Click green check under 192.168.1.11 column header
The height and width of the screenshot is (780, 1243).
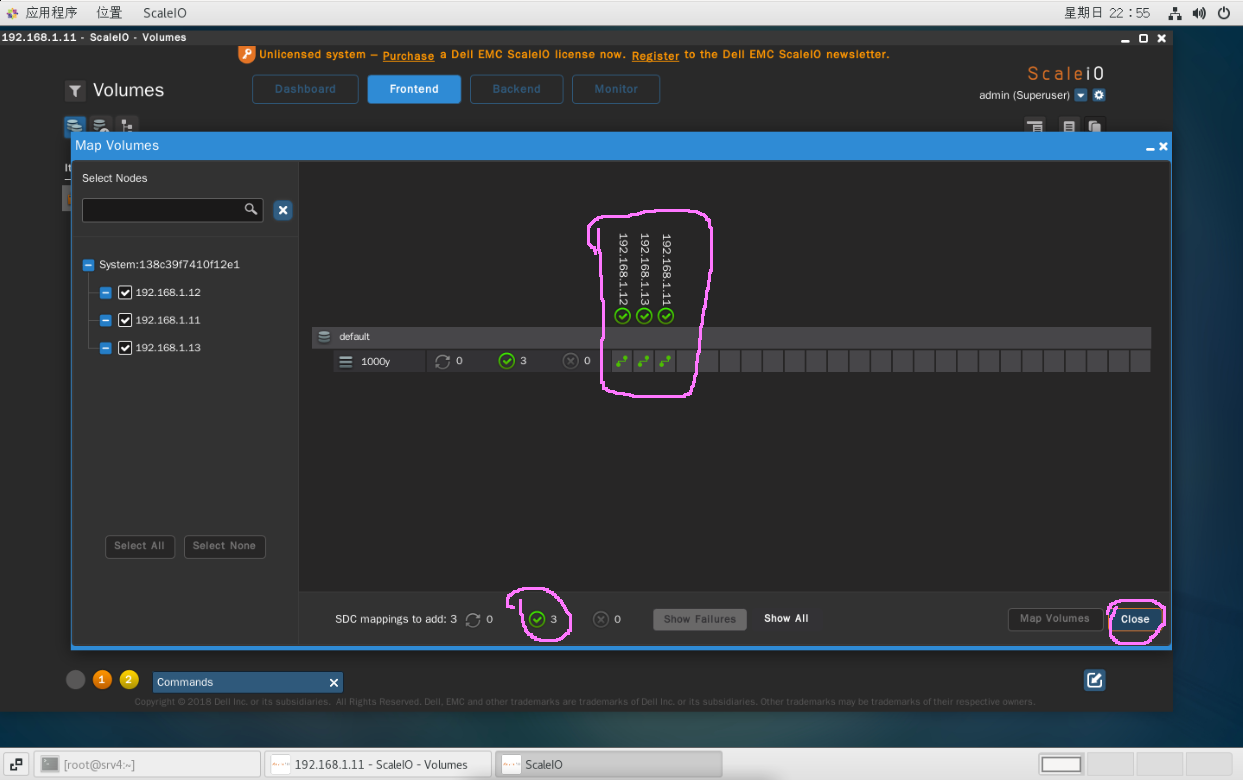click(x=666, y=316)
